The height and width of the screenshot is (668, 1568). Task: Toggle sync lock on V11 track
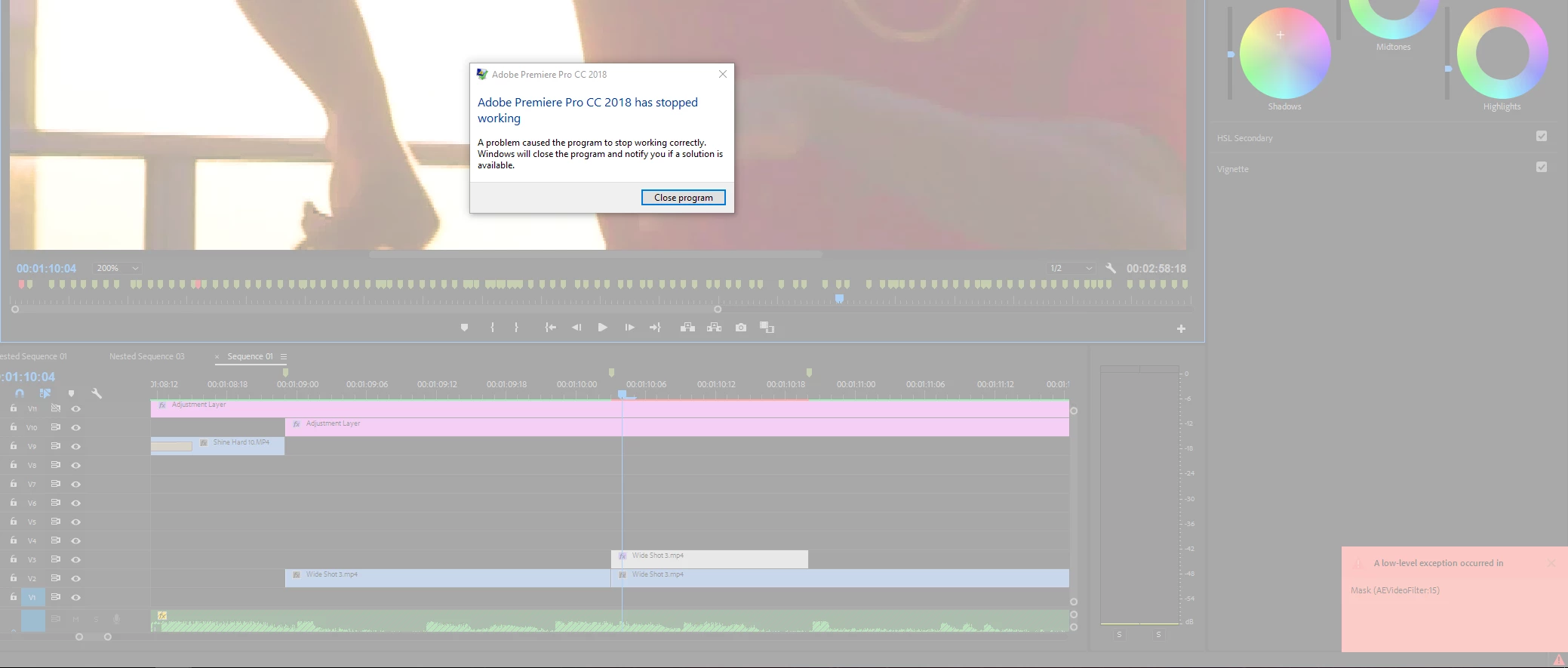coord(55,408)
